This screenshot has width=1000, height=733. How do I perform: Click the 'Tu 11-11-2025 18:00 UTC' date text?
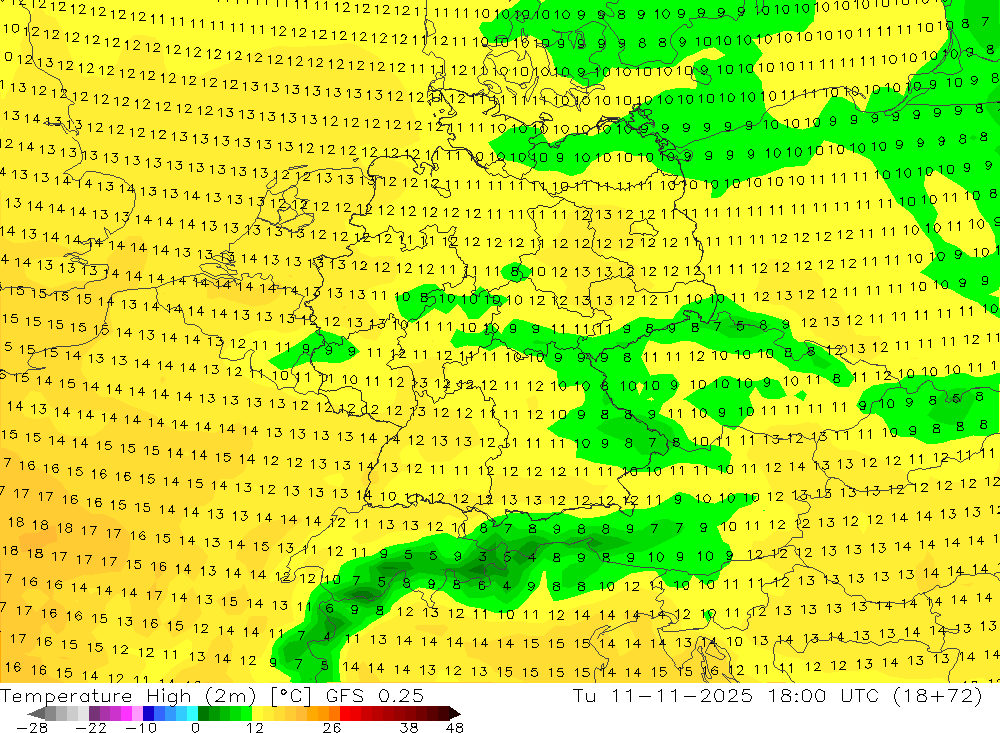pyautogui.click(x=726, y=695)
